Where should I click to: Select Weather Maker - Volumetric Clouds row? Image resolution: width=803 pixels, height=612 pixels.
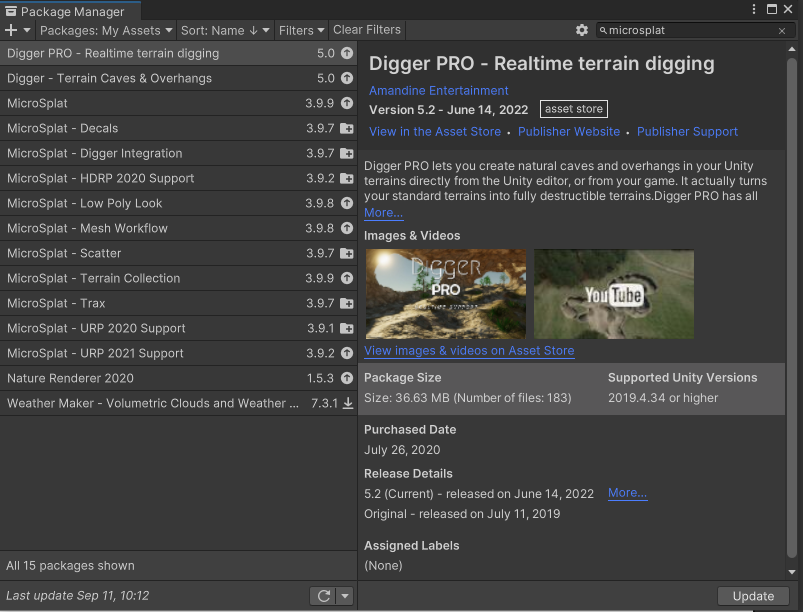(x=178, y=403)
